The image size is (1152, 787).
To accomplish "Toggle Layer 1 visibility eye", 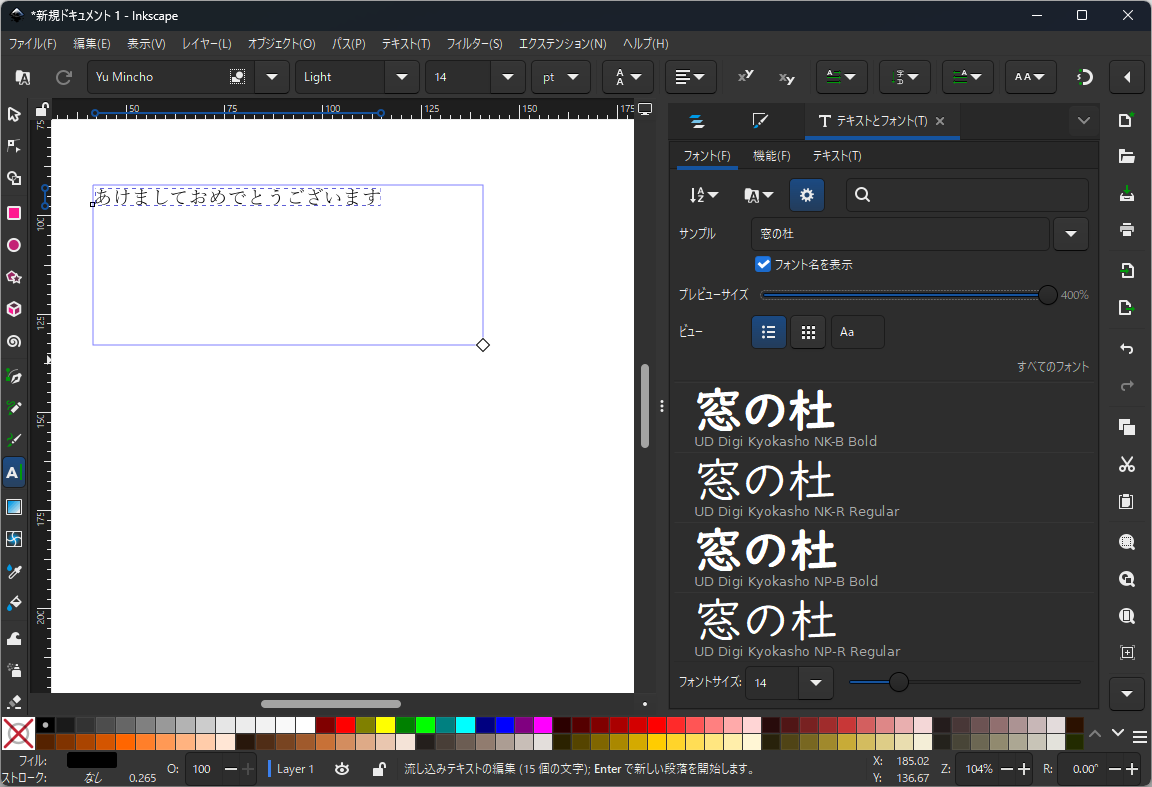I will coord(342,769).
